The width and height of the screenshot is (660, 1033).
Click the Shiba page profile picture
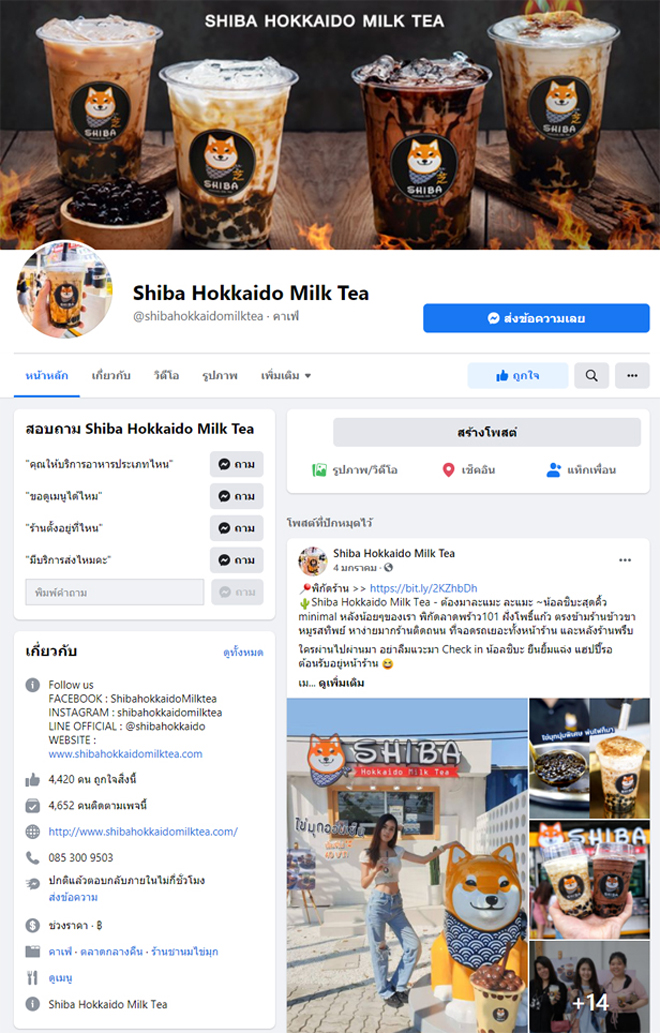tap(64, 290)
